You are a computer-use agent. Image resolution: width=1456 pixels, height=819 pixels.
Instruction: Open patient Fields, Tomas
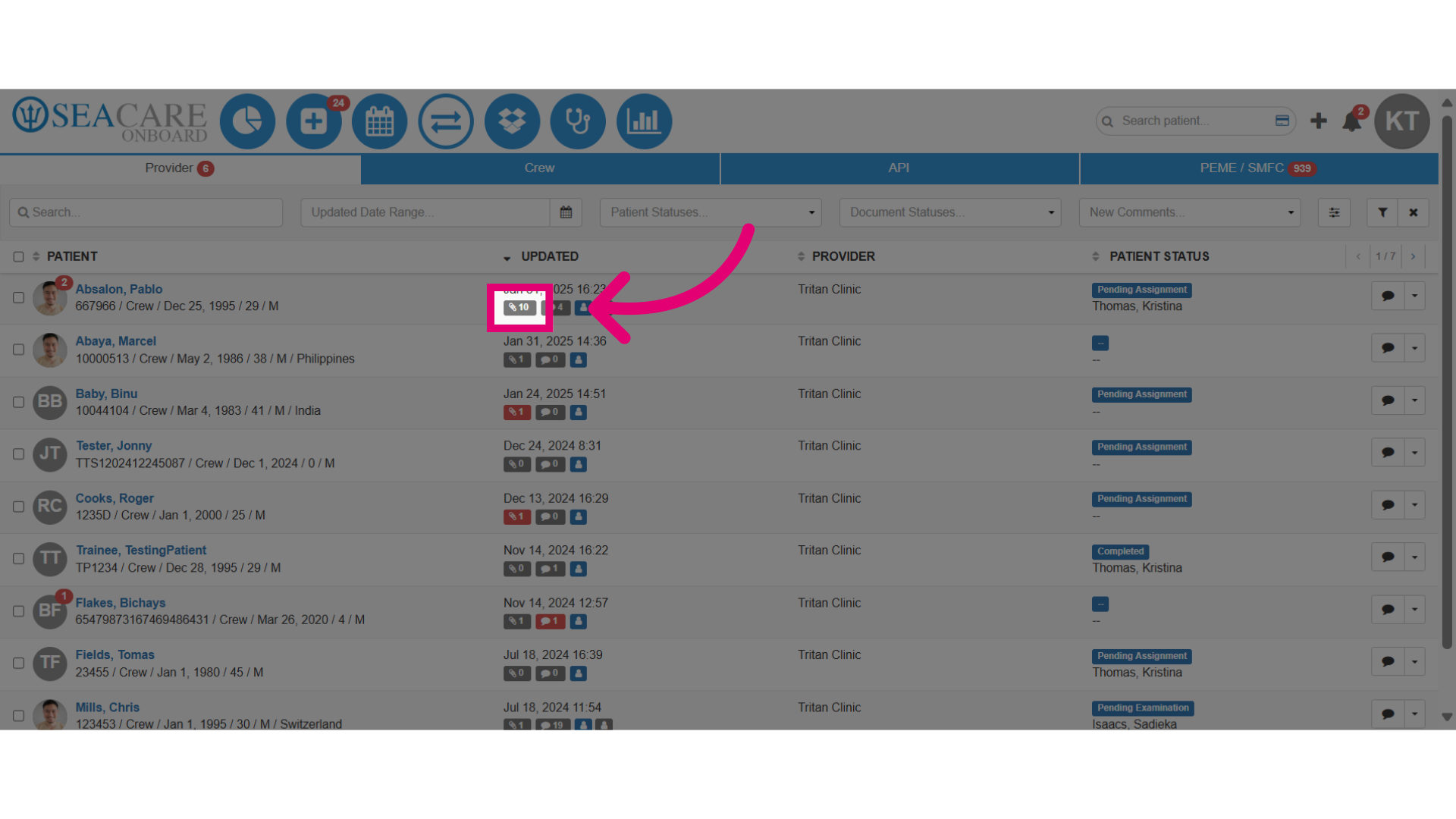(x=115, y=655)
